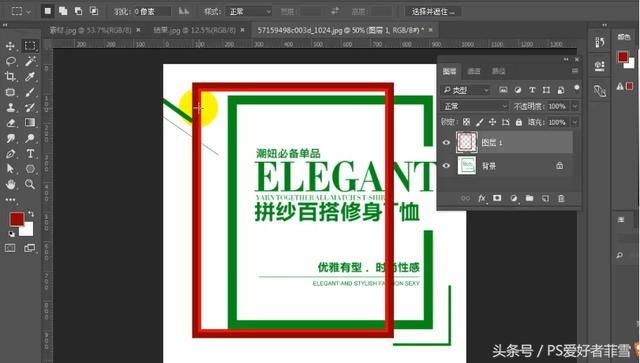Select the Hand tool
The height and width of the screenshot is (363, 640).
point(10,184)
